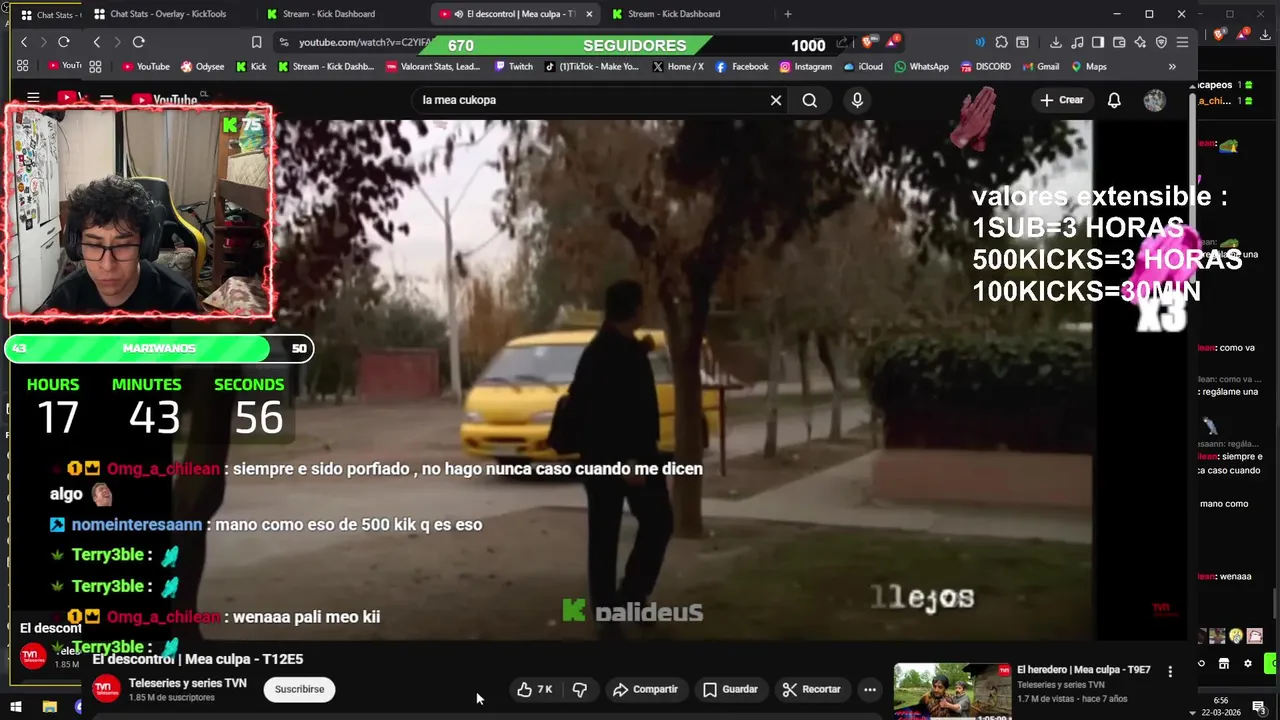Close the El descontrol tab
1280x720 pixels.
pyautogui.click(x=589, y=14)
